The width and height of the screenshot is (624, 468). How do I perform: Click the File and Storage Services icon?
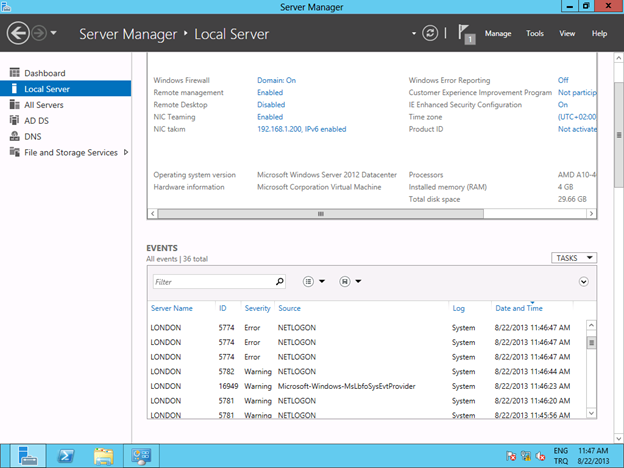click(14, 152)
